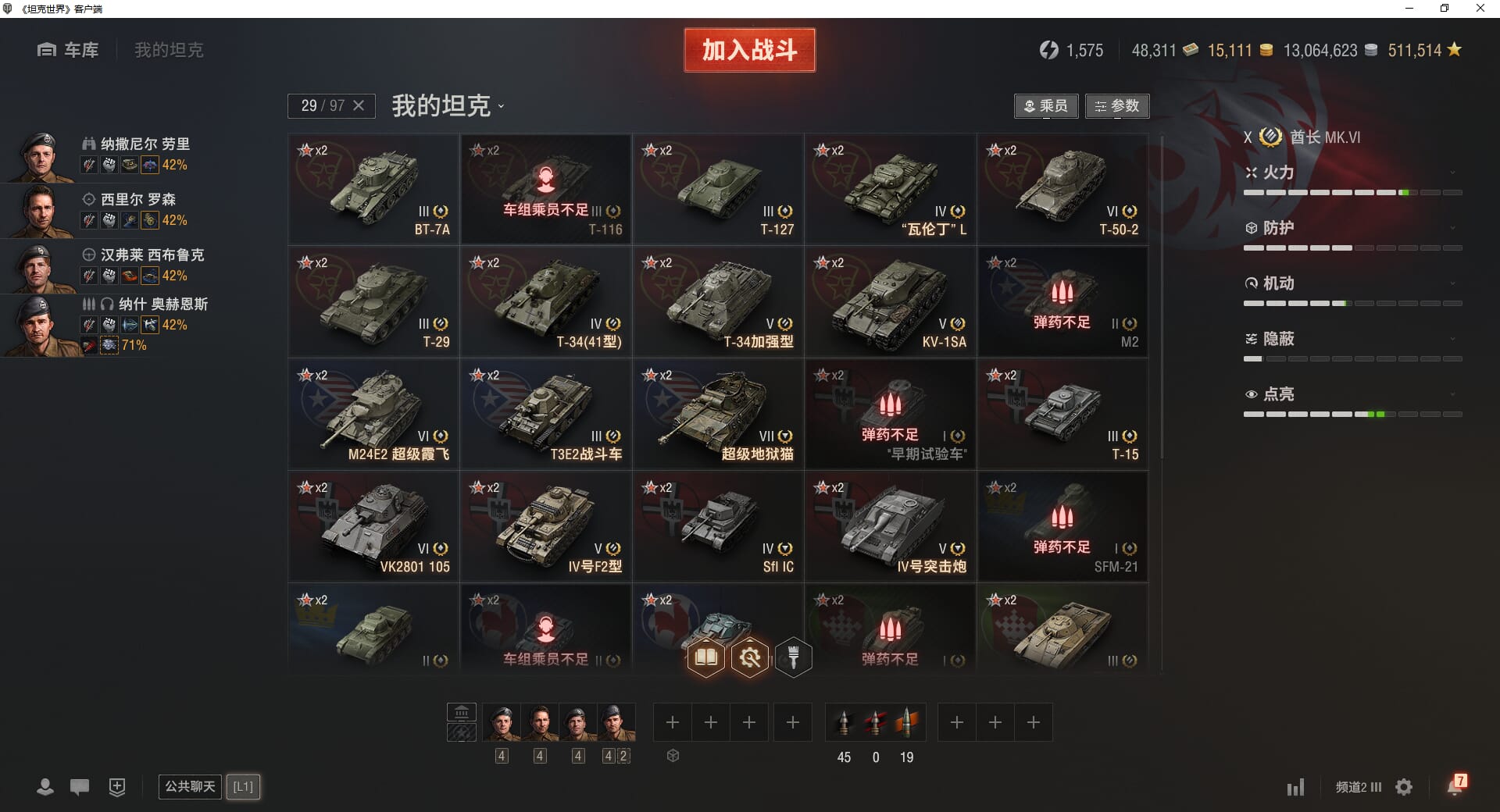The image size is (1500, 812).
Task: Expand the 我的坦克 list dropdown arrow
Action: 501,107
